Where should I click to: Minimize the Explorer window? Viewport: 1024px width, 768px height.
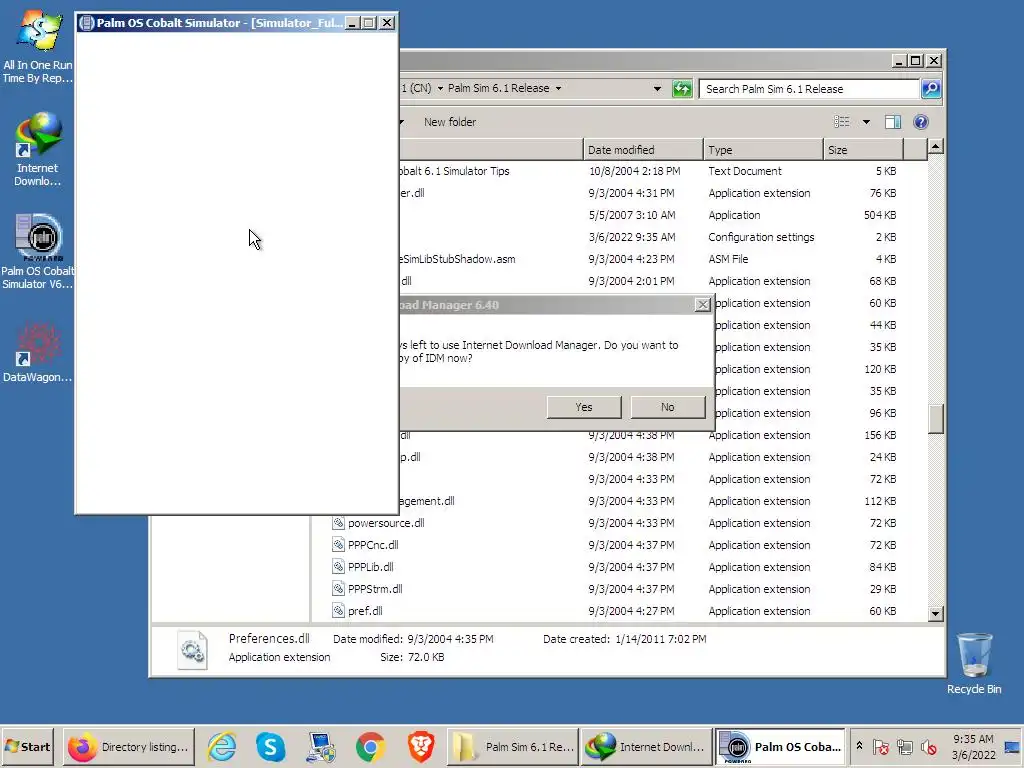tap(899, 61)
